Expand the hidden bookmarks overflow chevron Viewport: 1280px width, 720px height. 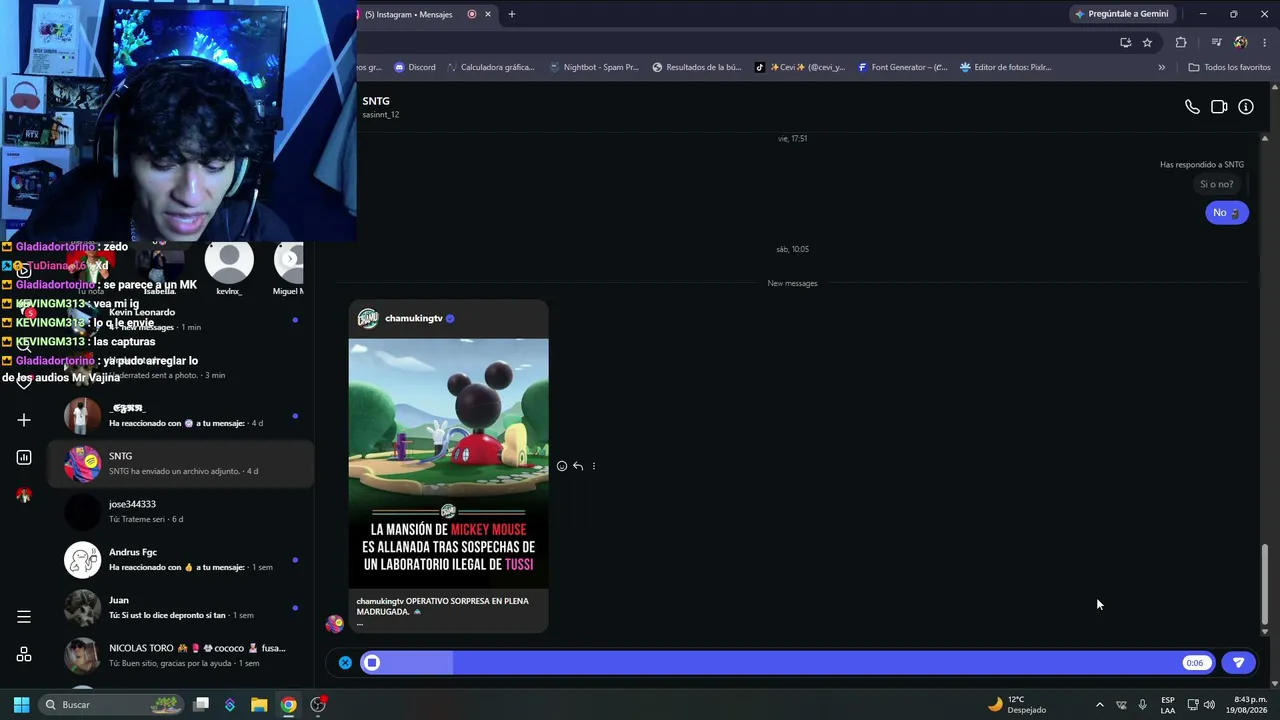[x=1162, y=67]
